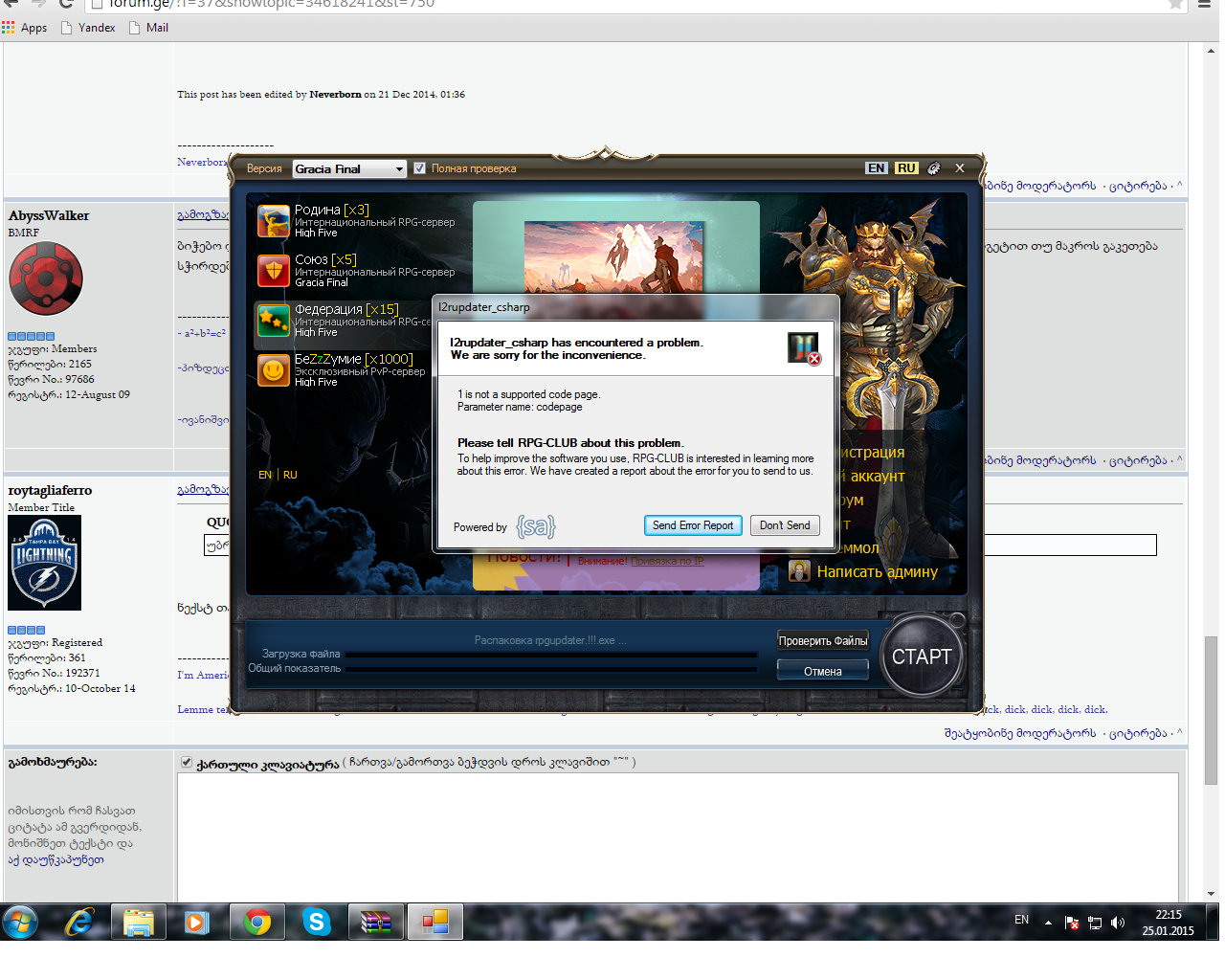The height and width of the screenshot is (980, 1225).
Task: Switch launcher language with top EN button
Action: point(876,168)
